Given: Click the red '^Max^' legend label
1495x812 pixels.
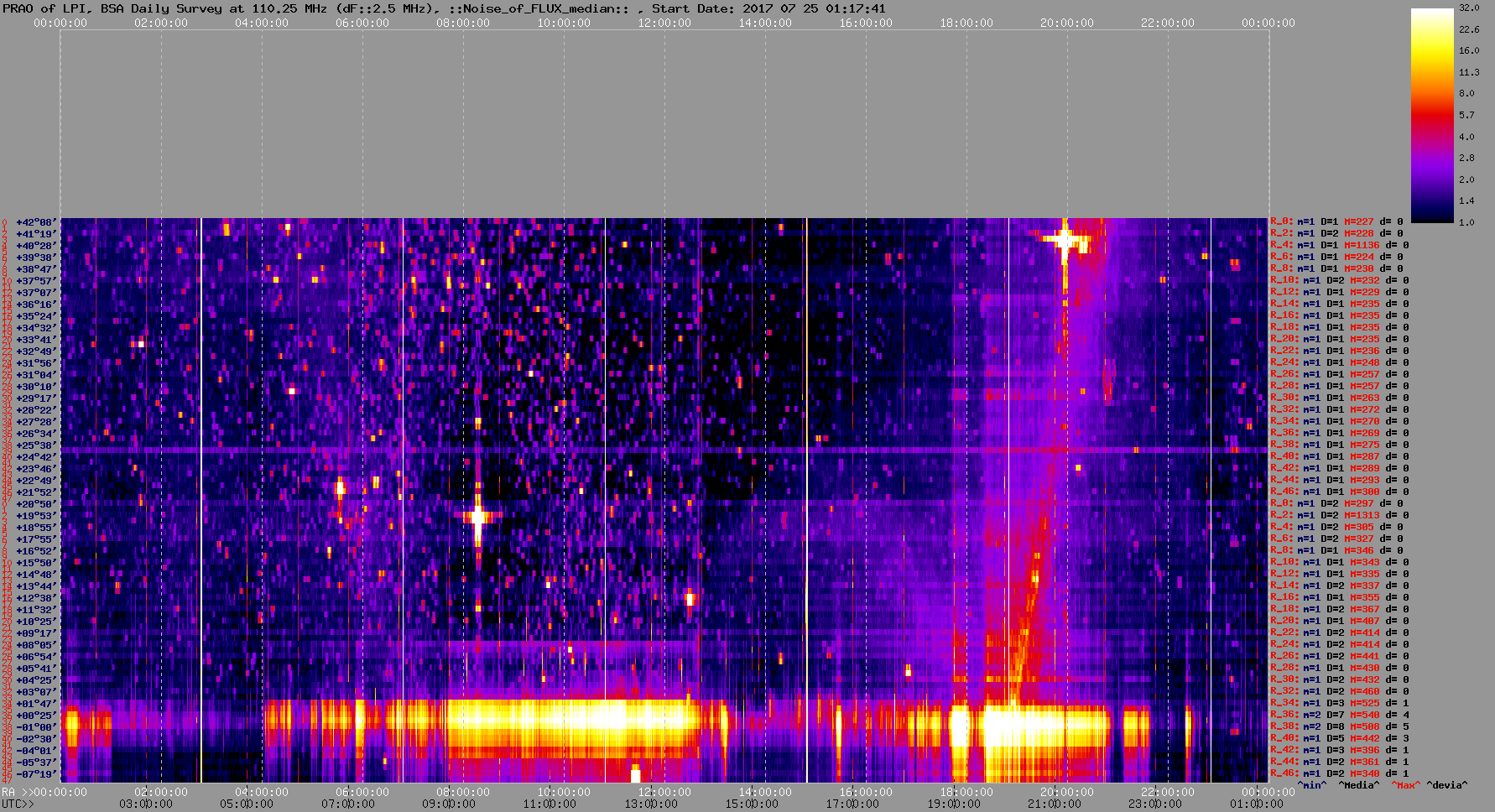Looking at the screenshot, I should [x=1405, y=785].
